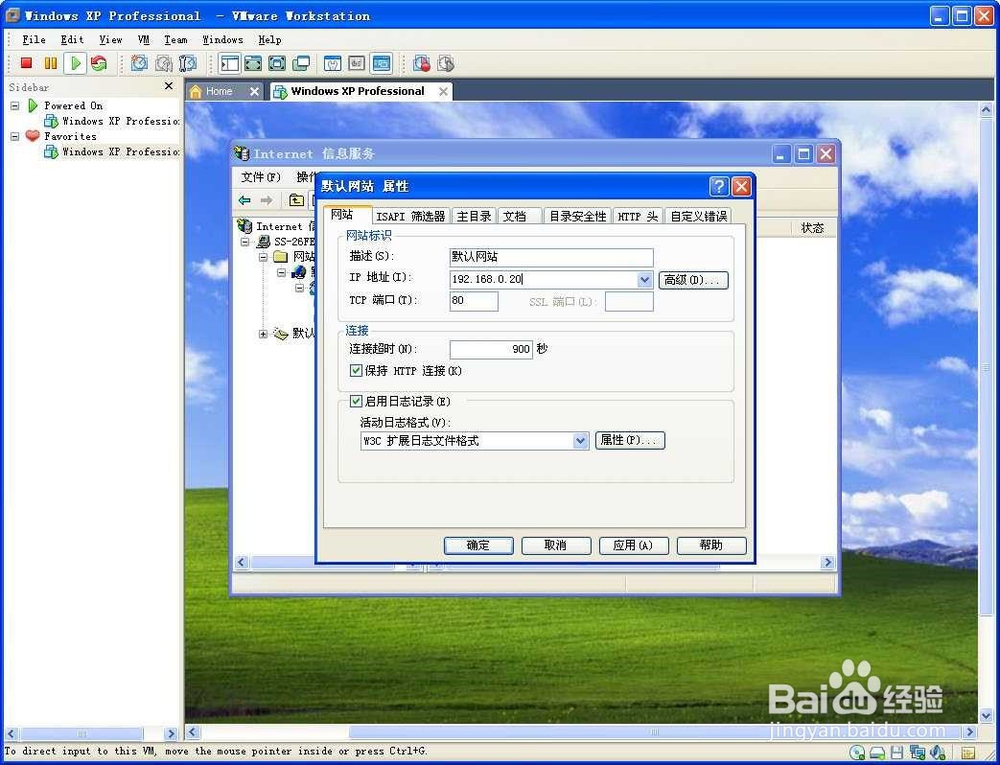This screenshot has width=1000, height=765.
Task: Close the Sidebar panel with the X
Action: (168, 86)
